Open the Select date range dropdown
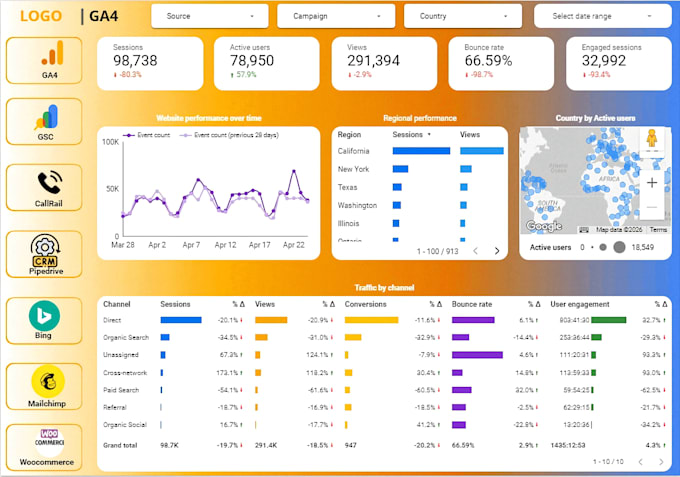 tap(603, 16)
